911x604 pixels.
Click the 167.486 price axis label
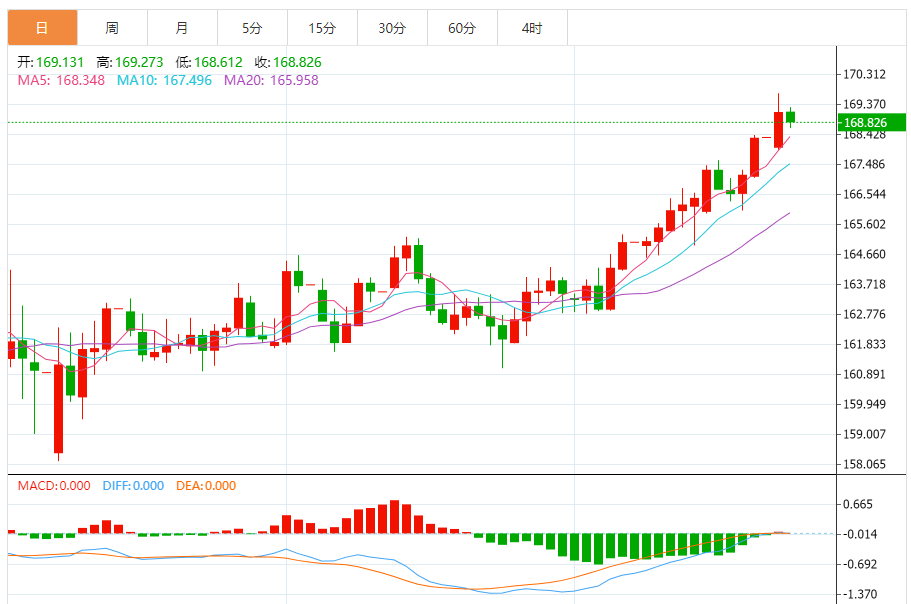pyautogui.click(x=865, y=164)
